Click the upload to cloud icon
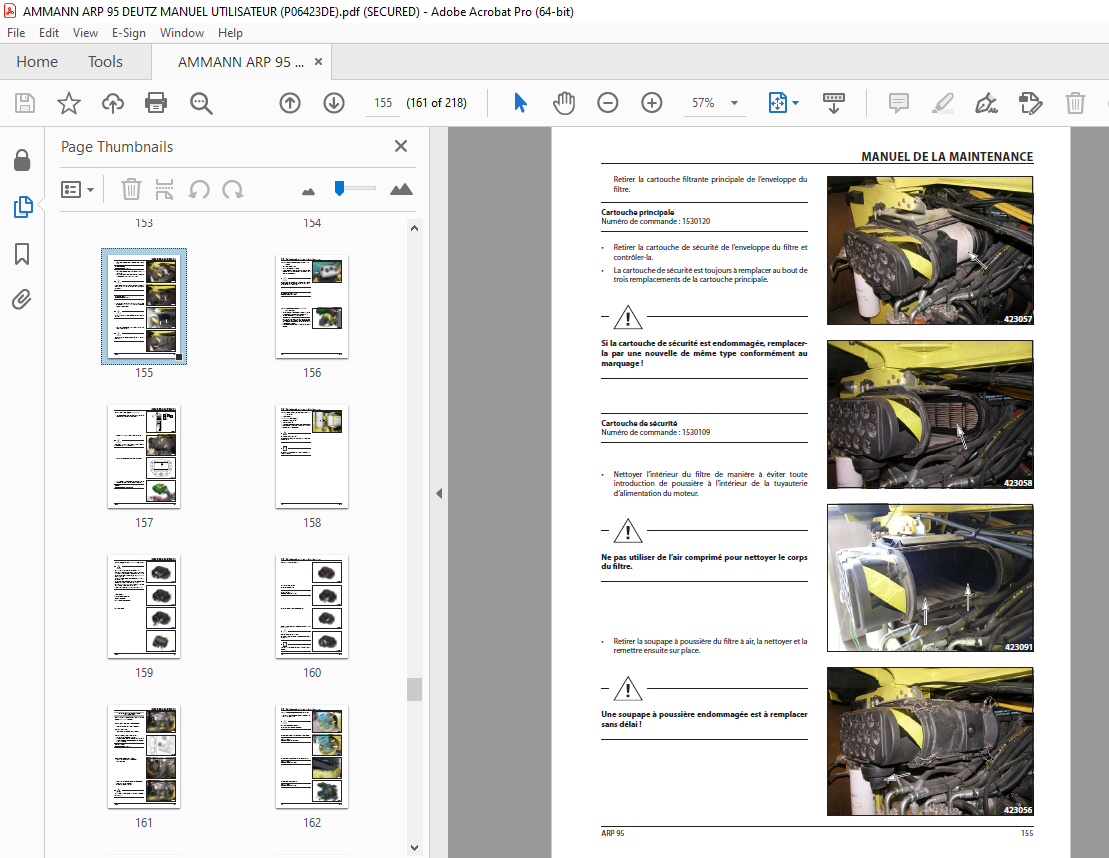This screenshot has height=858, width=1109. [x=112, y=103]
